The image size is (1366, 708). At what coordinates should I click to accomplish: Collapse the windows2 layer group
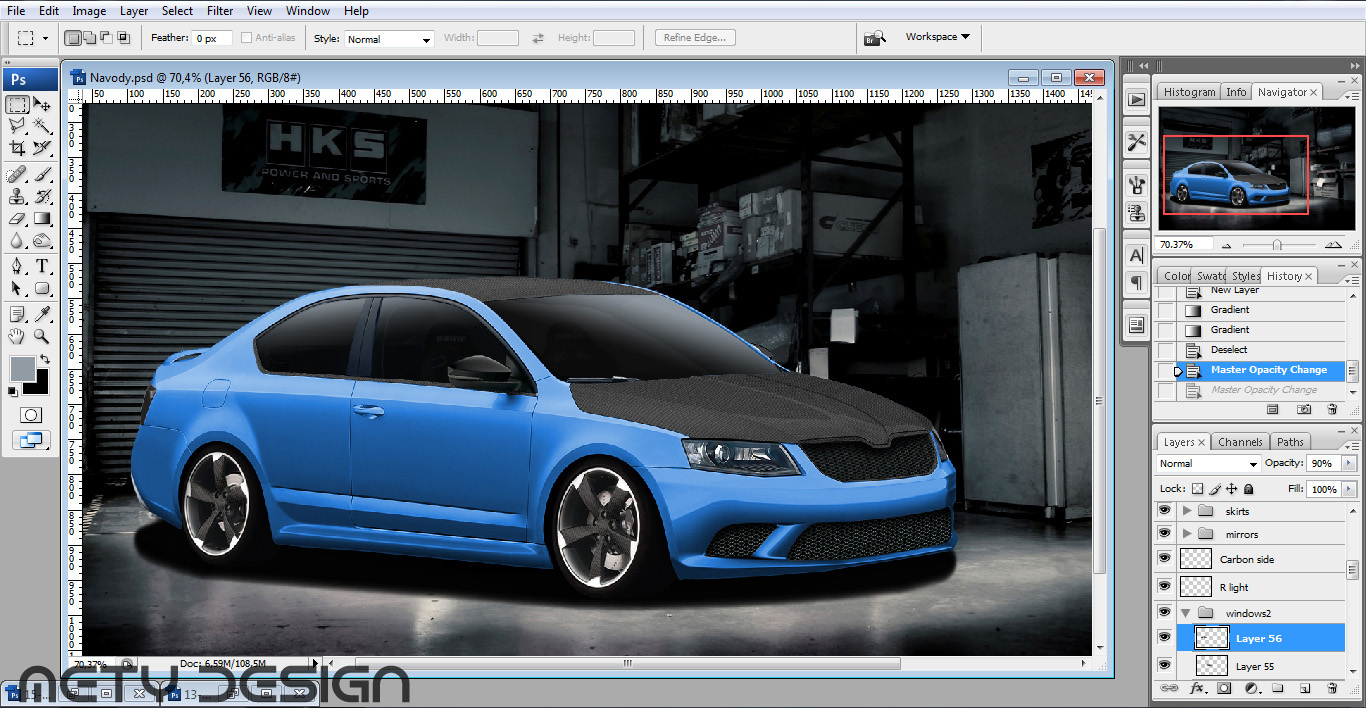(x=1187, y=613)
